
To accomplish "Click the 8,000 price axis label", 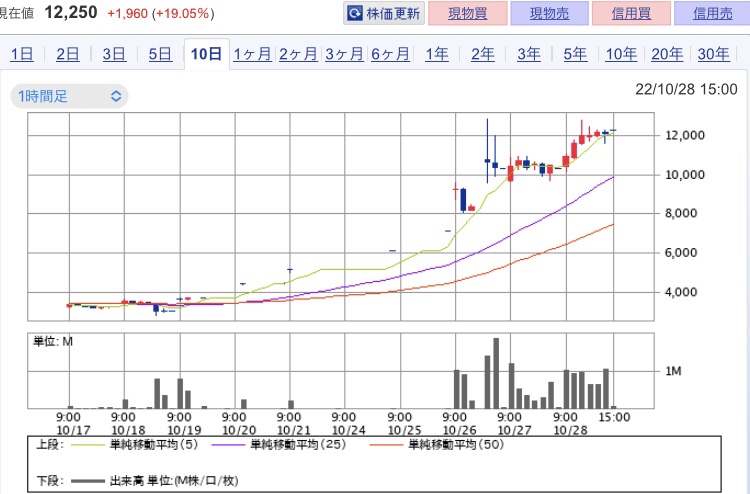I will [681, 213].
